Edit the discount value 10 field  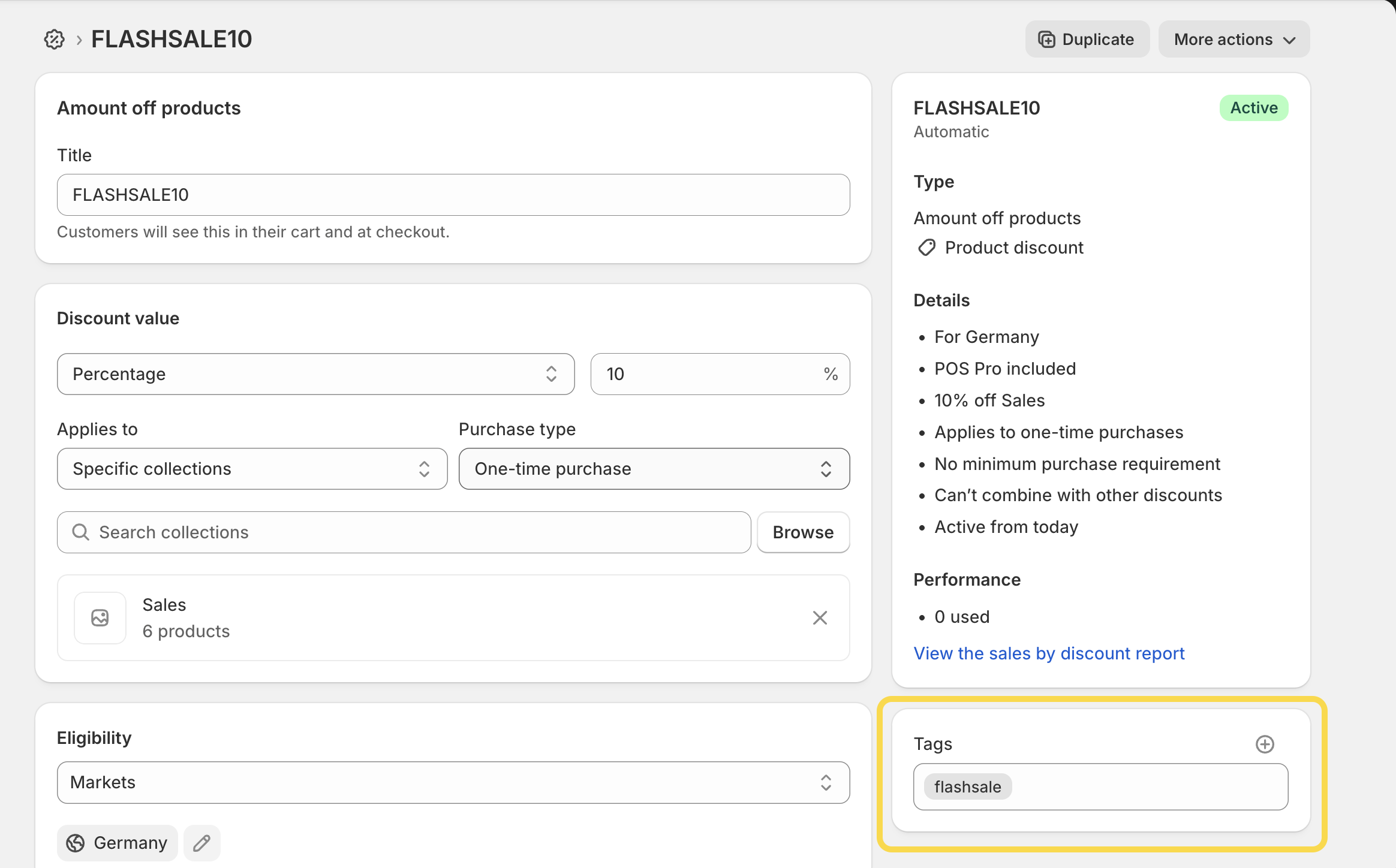pos(720,374)
